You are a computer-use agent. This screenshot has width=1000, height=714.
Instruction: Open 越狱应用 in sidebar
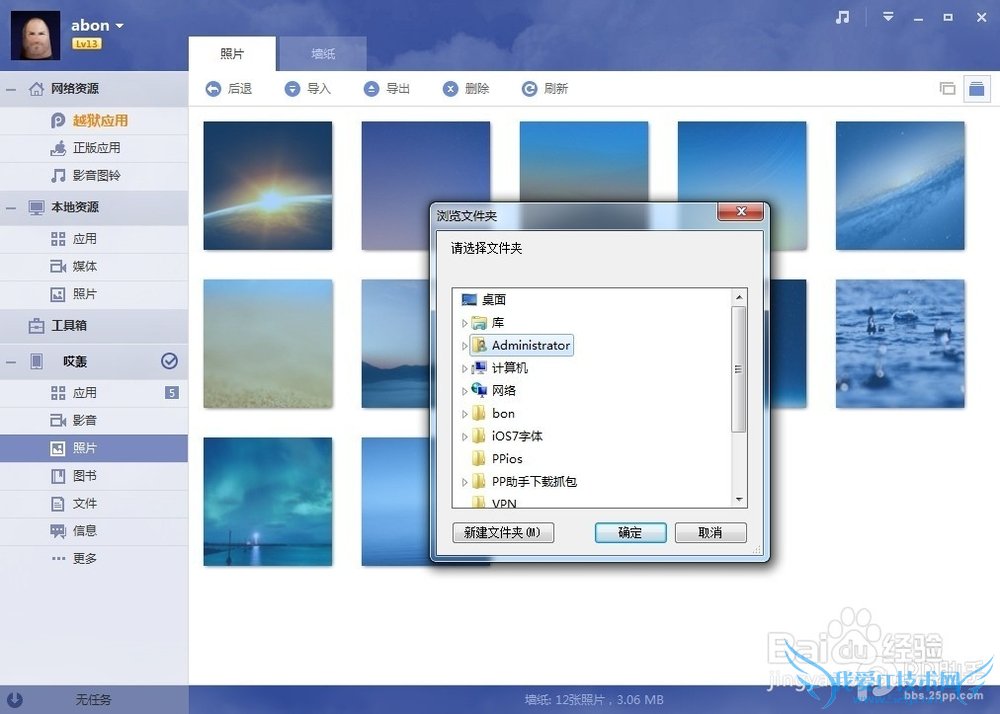[94, 120]
